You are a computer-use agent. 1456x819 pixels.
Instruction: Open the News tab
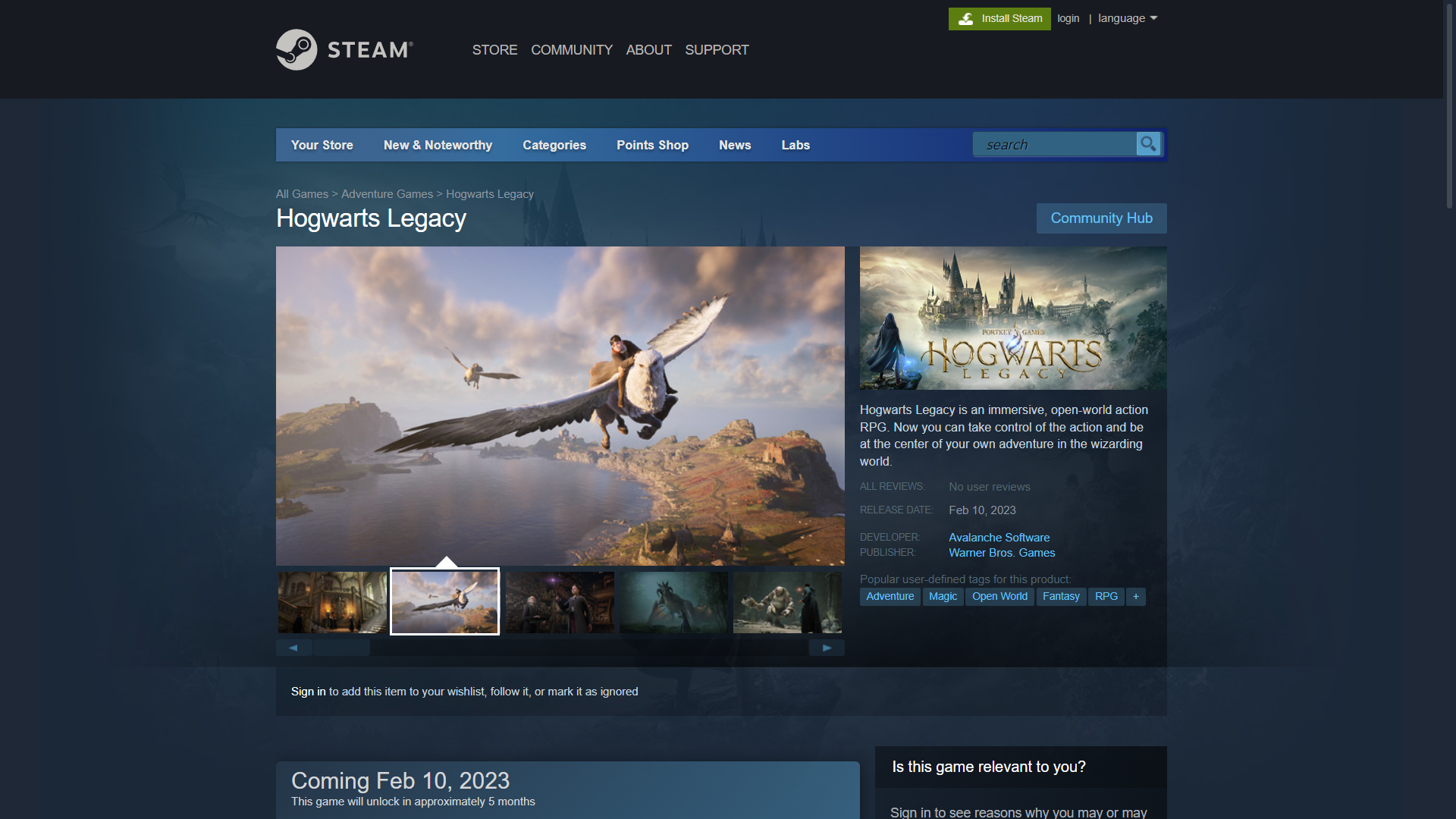point(735,145)
